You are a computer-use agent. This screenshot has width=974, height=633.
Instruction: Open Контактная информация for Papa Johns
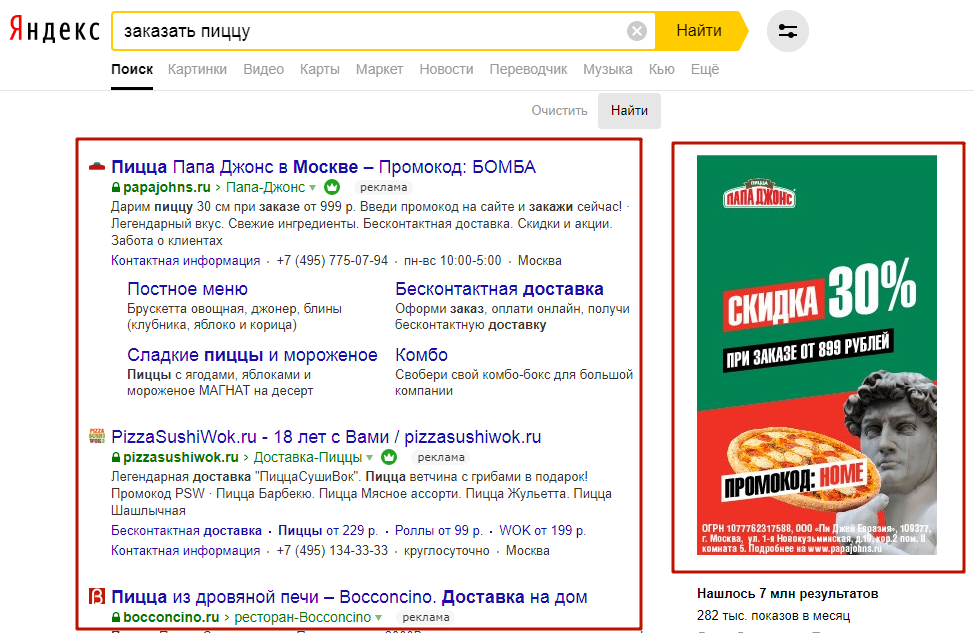coord(186,261)
